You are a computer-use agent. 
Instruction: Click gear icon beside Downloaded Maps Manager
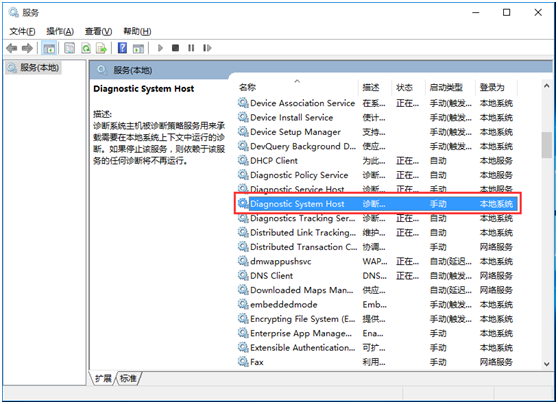point(243,290)
